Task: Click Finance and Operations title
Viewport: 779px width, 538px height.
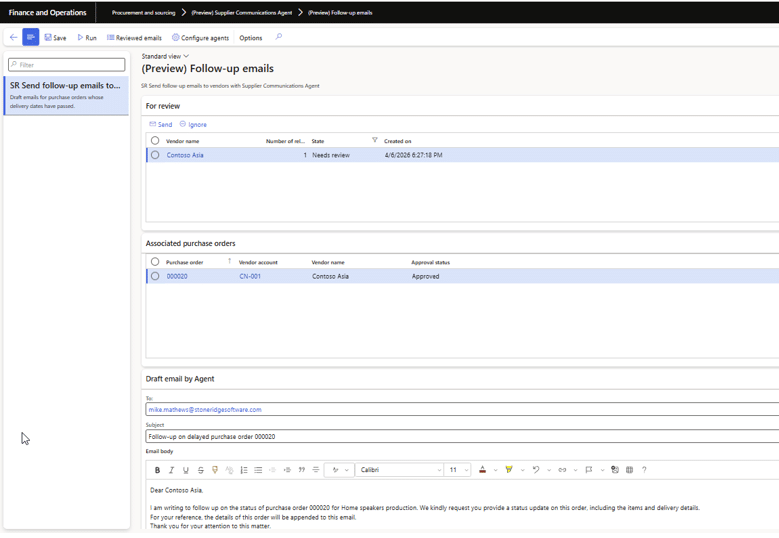Action: [48, 13]
